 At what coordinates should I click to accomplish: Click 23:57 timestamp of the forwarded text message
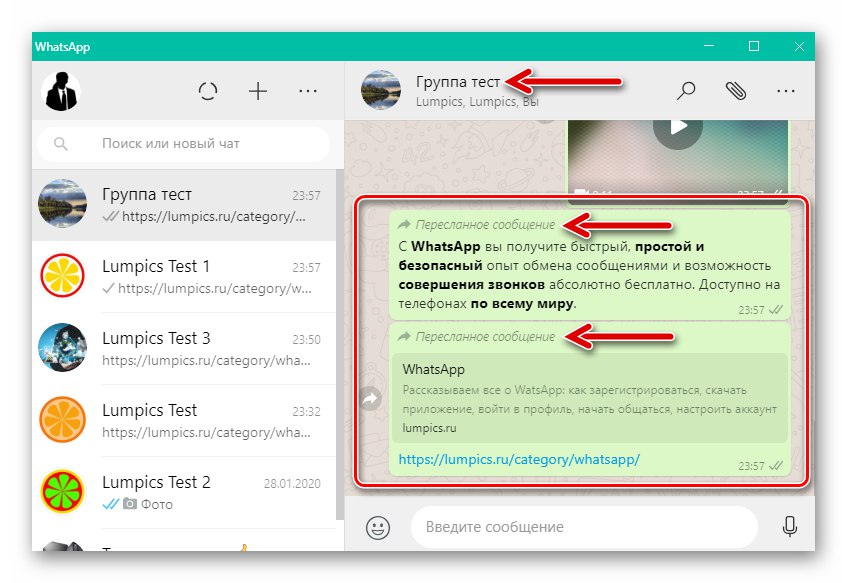[x=751, y=310]
